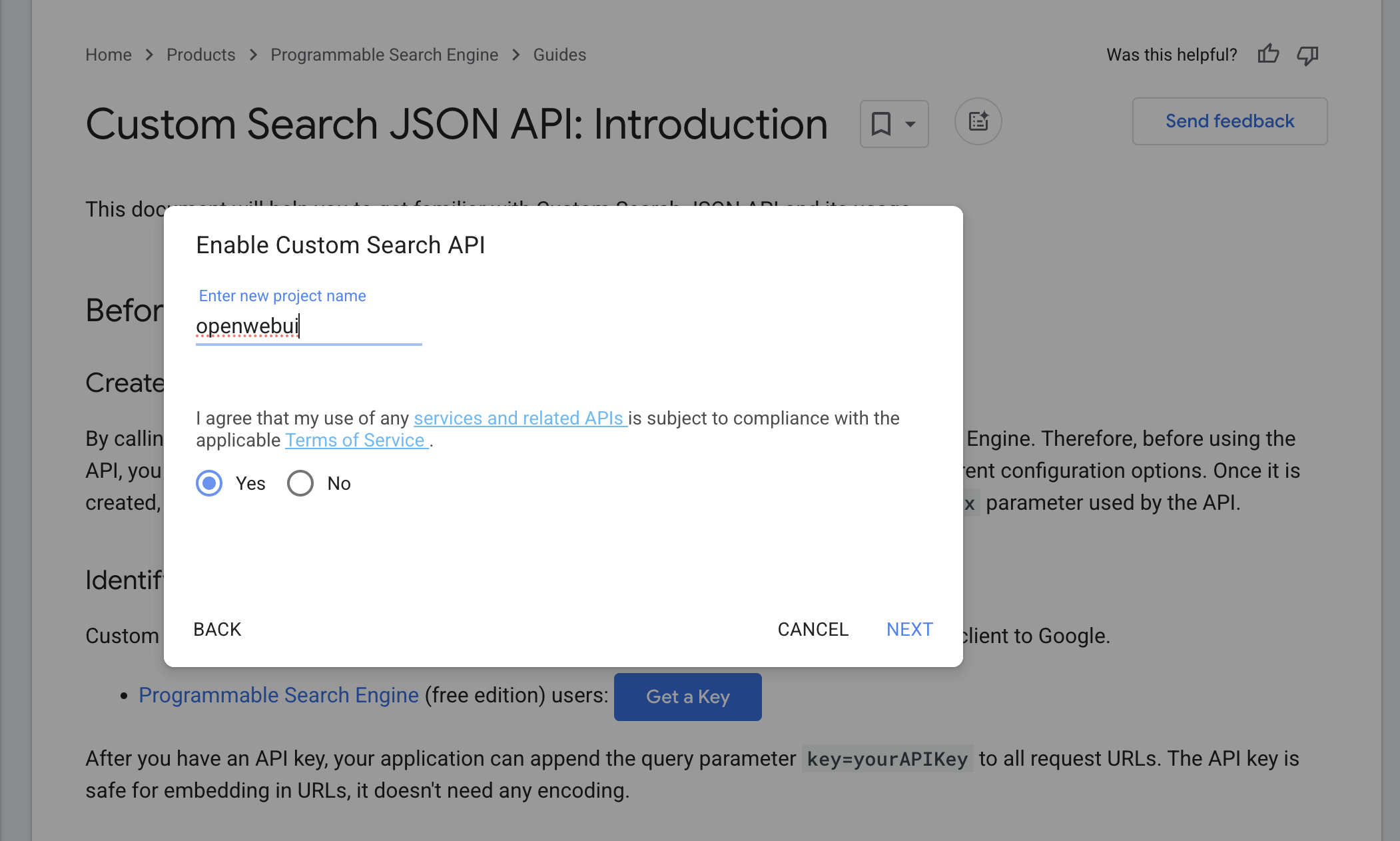Click the AI notes icon beside the title

click(978, 121)
